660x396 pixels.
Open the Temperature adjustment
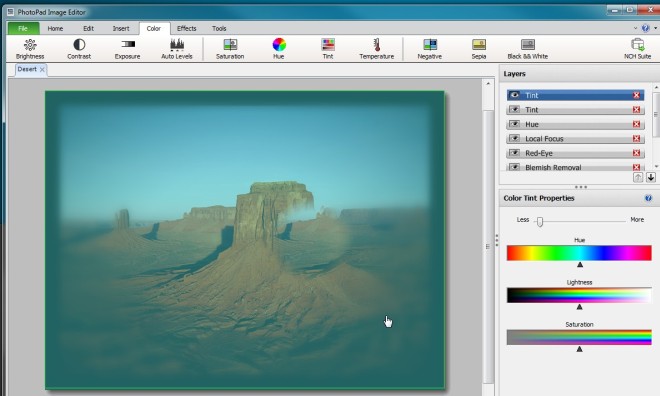tap(376, 49)
